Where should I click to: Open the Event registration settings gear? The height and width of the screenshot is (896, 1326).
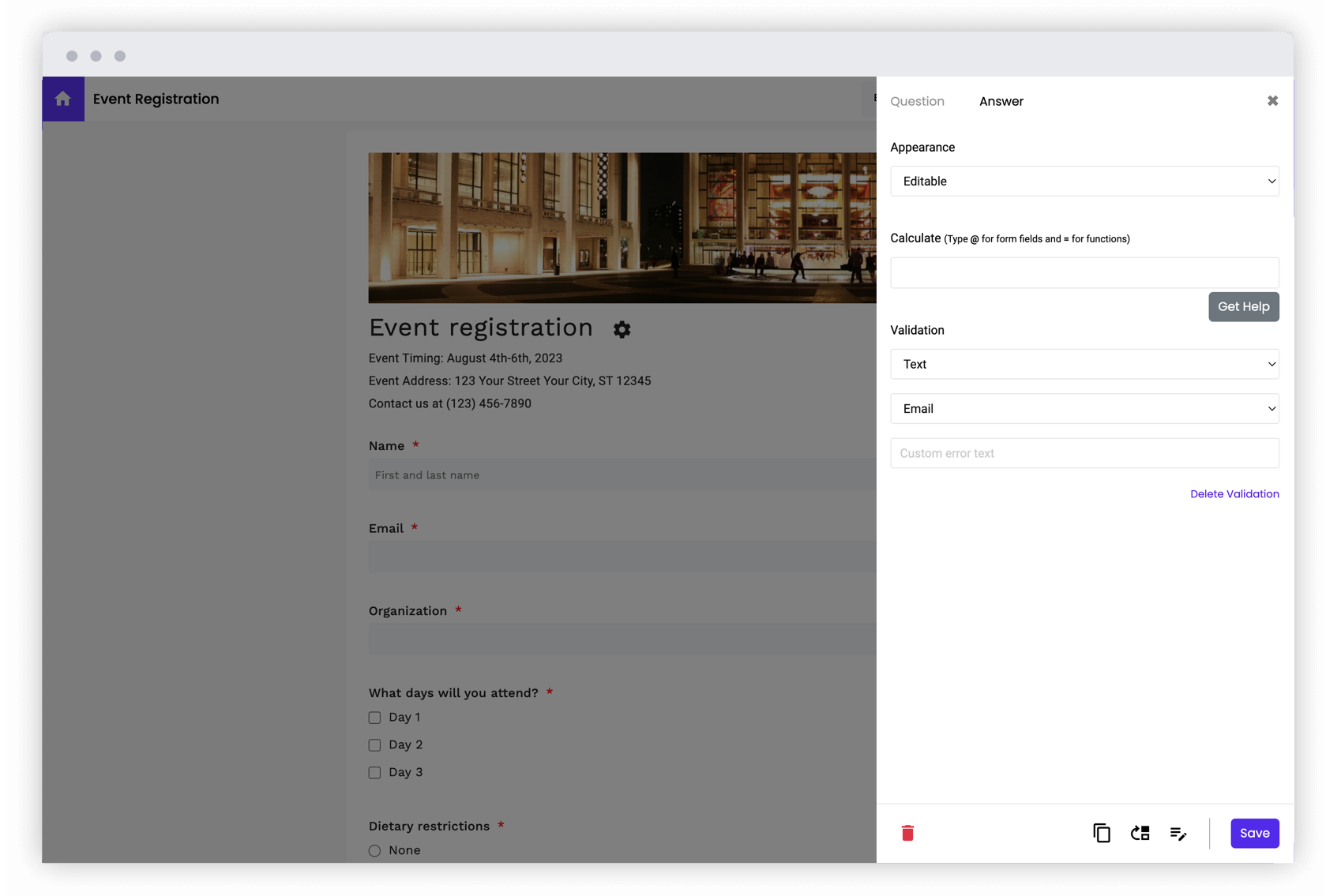click(622, 329)
